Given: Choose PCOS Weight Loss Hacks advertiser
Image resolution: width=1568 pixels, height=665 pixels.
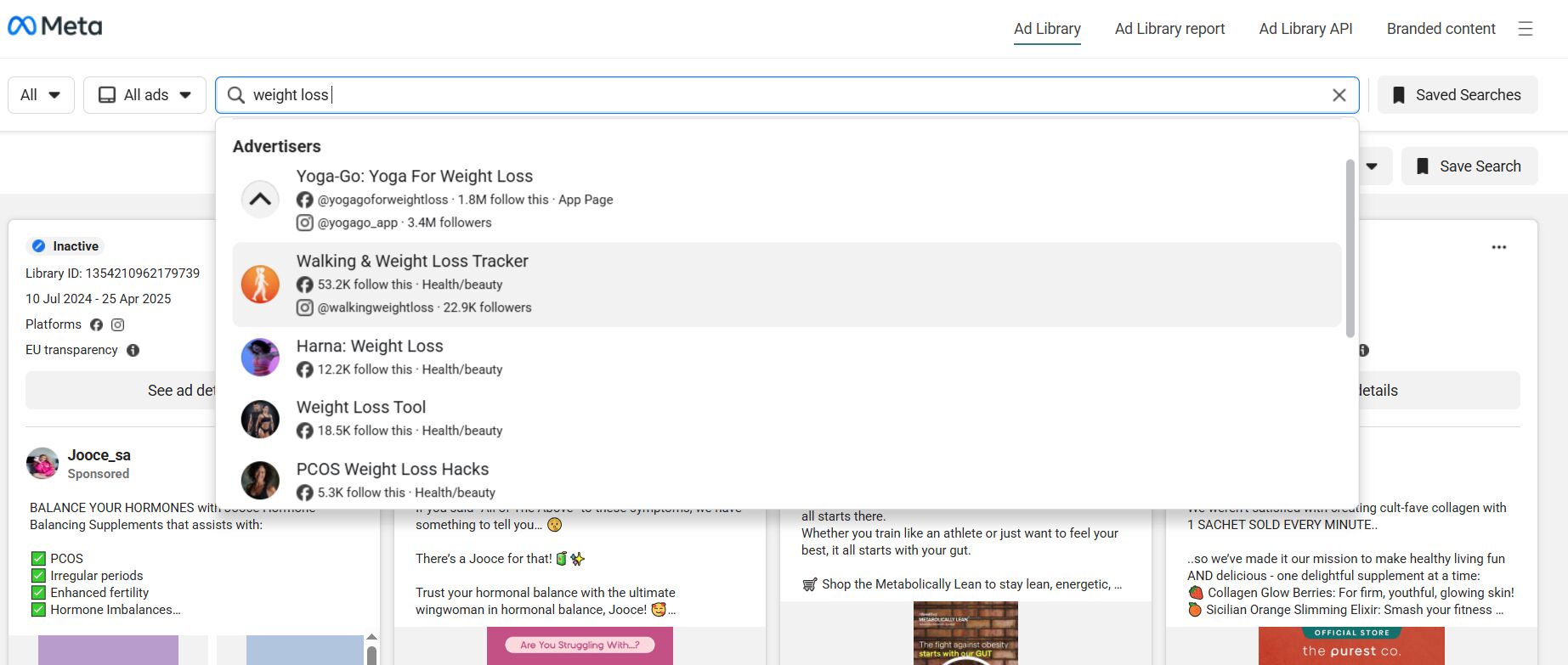Looking at the screenshot, I should click(787, 481).
